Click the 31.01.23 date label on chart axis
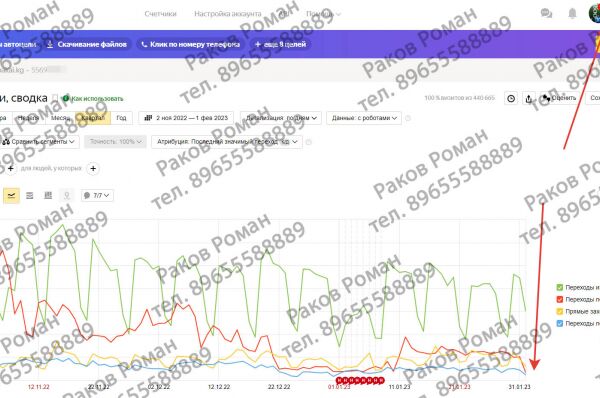 (519, 387)
